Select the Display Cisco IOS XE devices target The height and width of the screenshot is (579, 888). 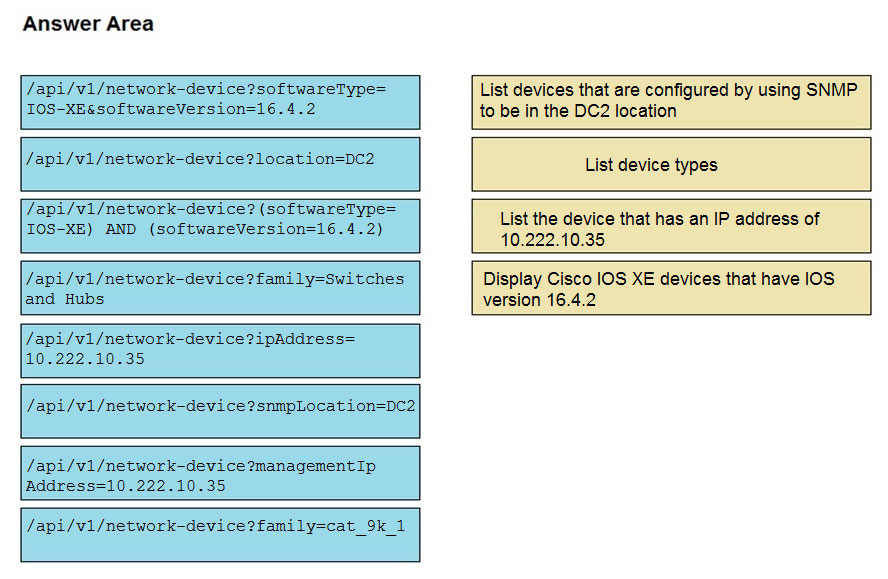tap(671, 288)
